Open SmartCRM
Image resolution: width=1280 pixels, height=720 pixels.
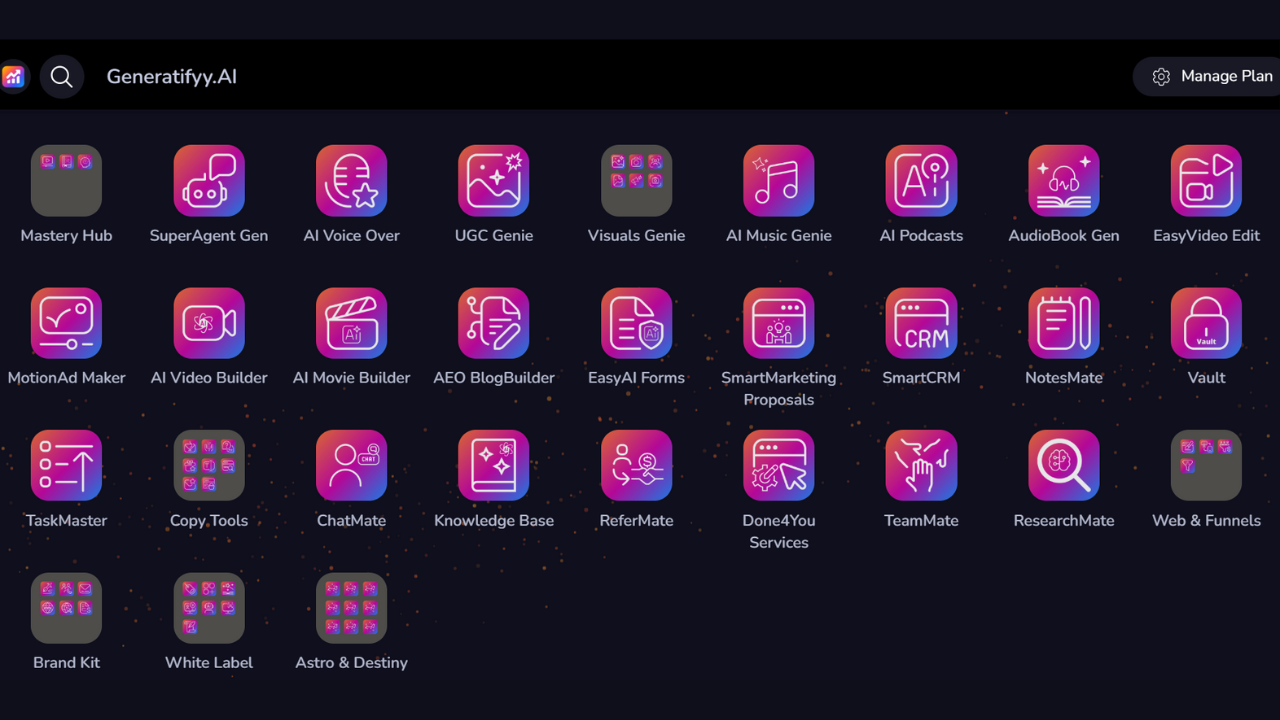coord(921,323)
